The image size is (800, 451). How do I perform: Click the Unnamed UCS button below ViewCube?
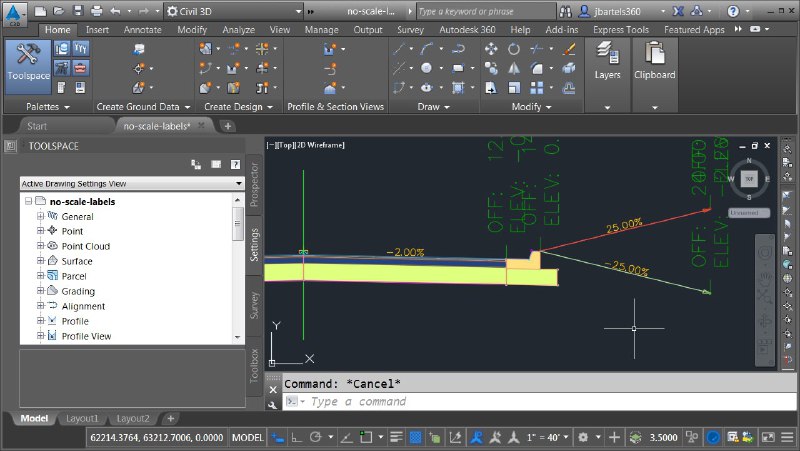pos(748,212)
